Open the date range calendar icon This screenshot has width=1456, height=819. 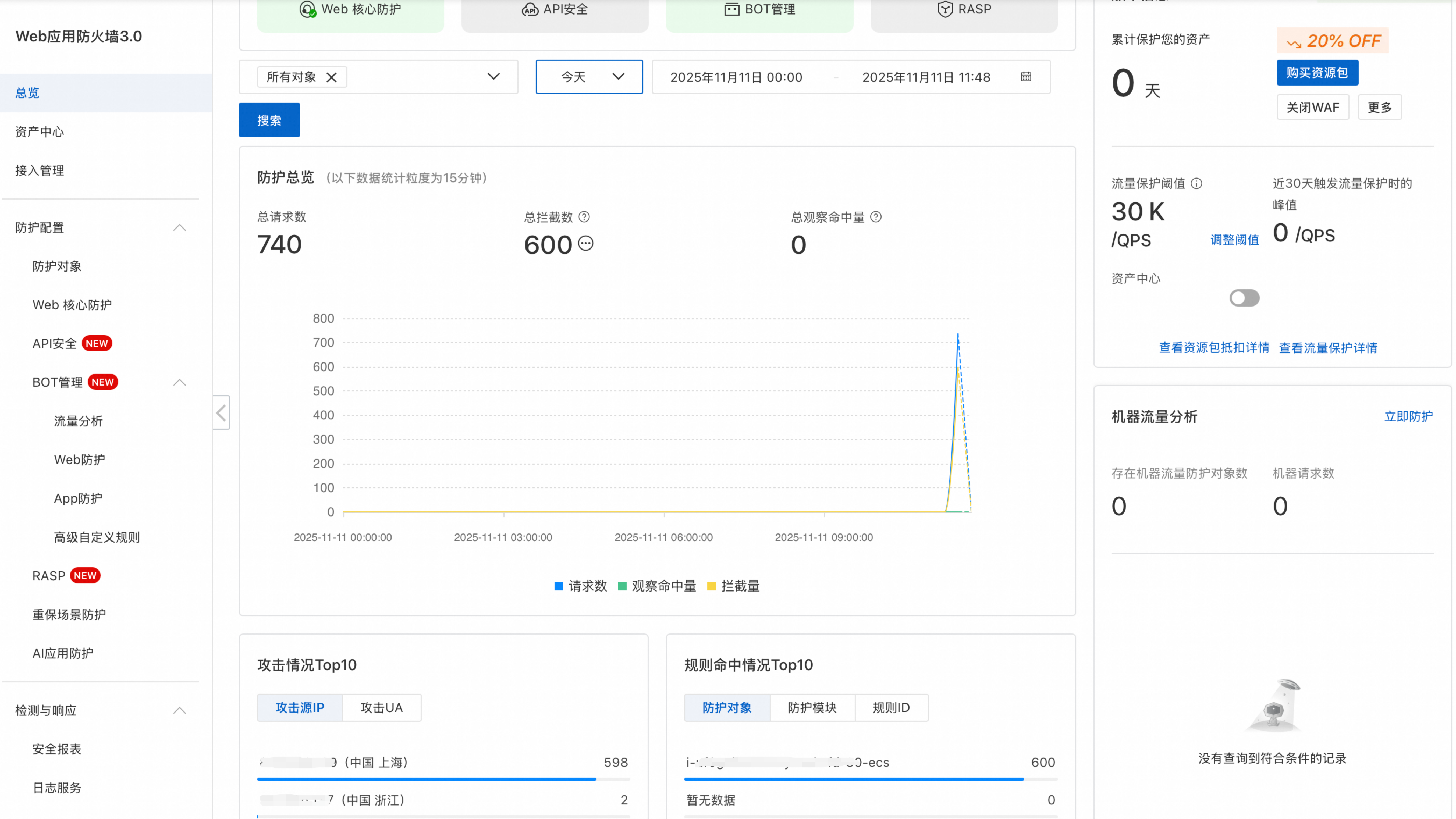pyautogui.click(x=1026, y=77)
